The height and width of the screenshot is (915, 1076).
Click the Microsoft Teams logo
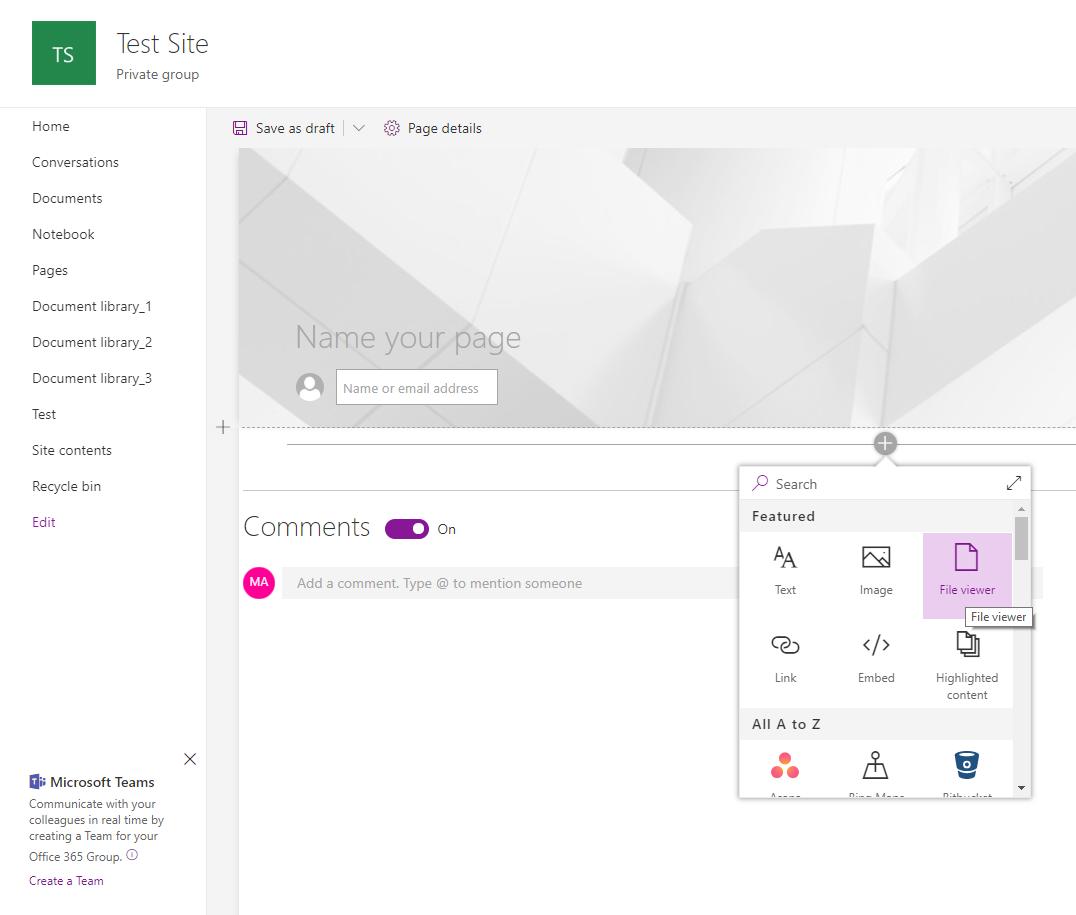click(x=37, y=781)
